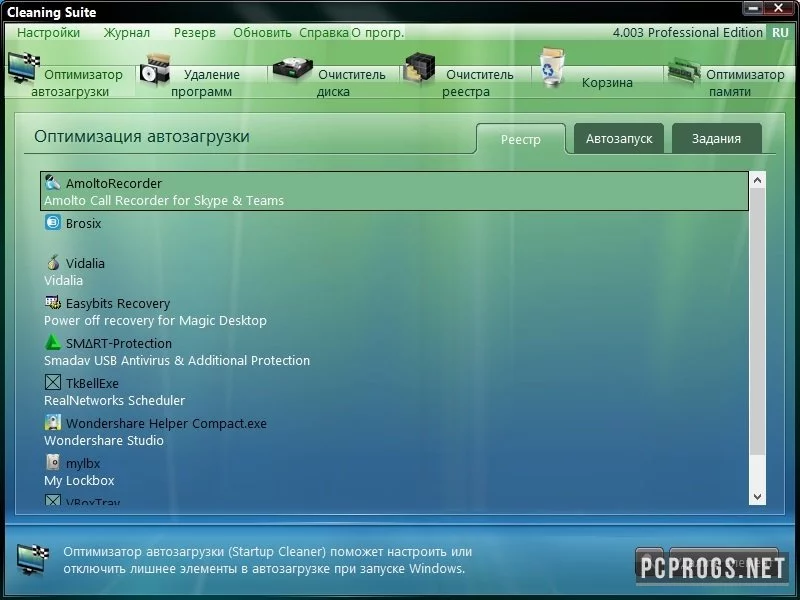The width and height of the screenshot is (800, 600).
Task: Switch language with the RU button
Action: 780,33
